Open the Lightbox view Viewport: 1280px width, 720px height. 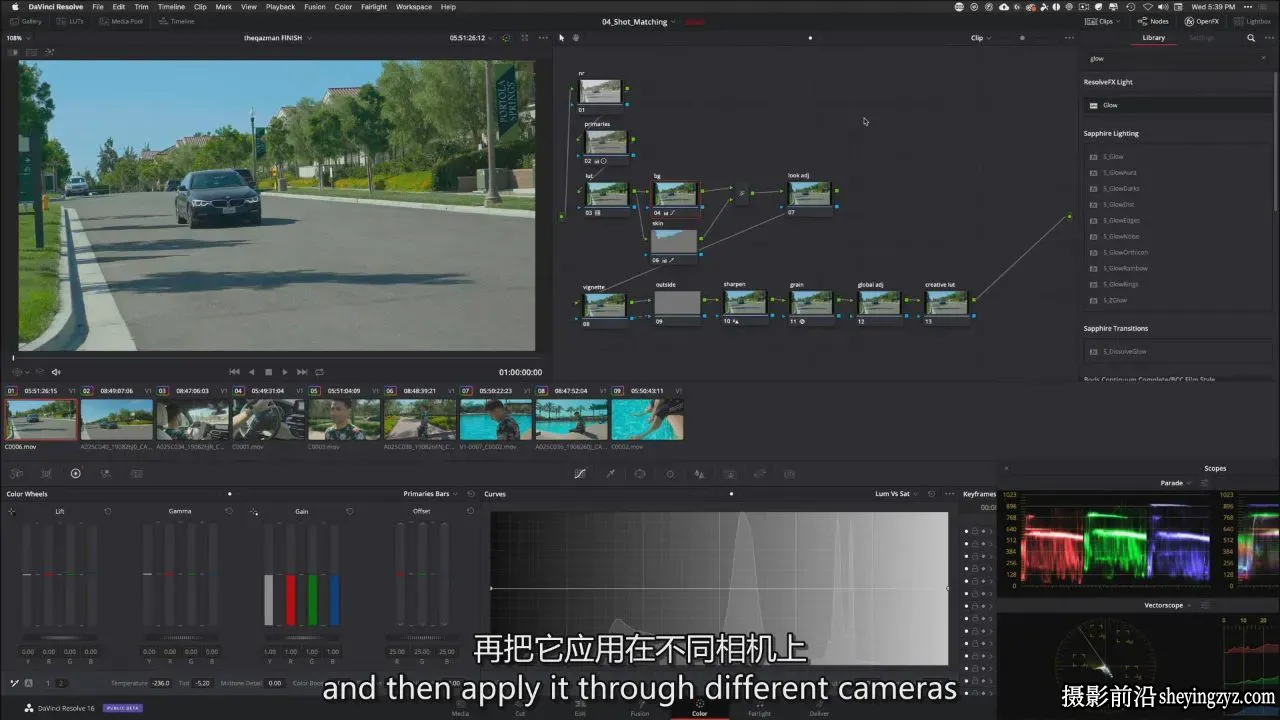point(1253,21)
